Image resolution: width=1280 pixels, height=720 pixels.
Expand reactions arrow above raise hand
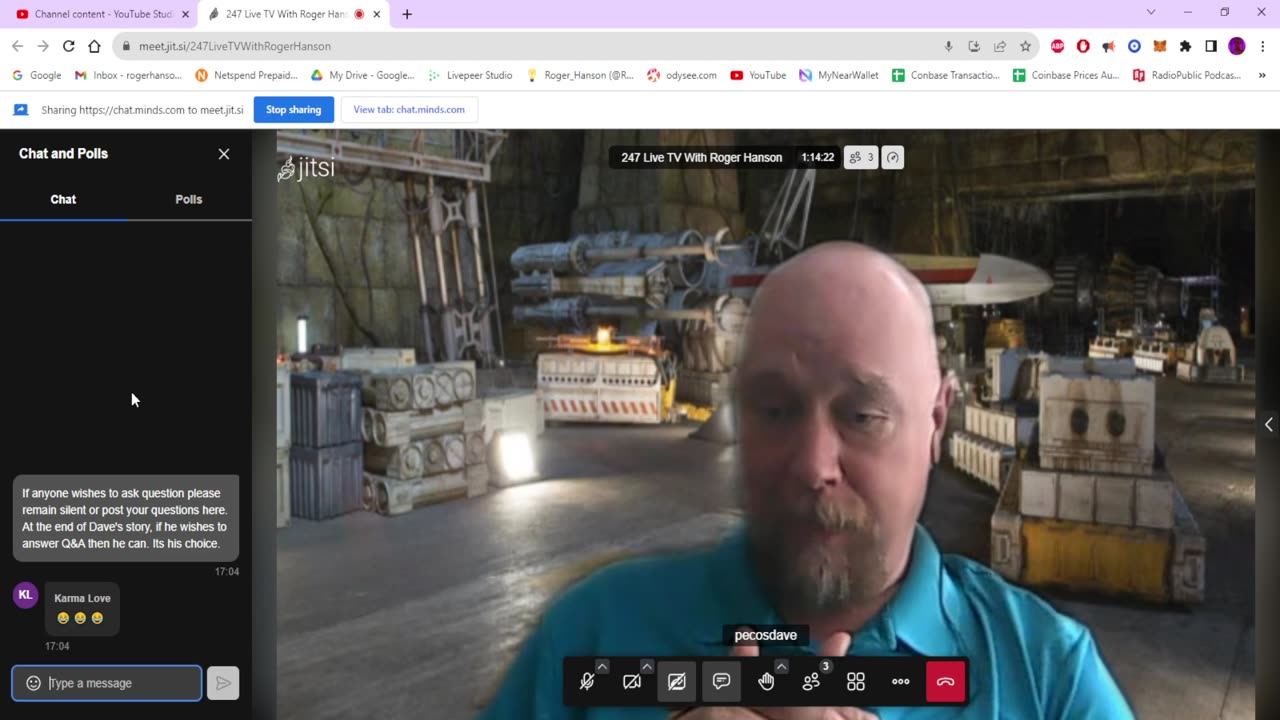(x=781, y=666)
